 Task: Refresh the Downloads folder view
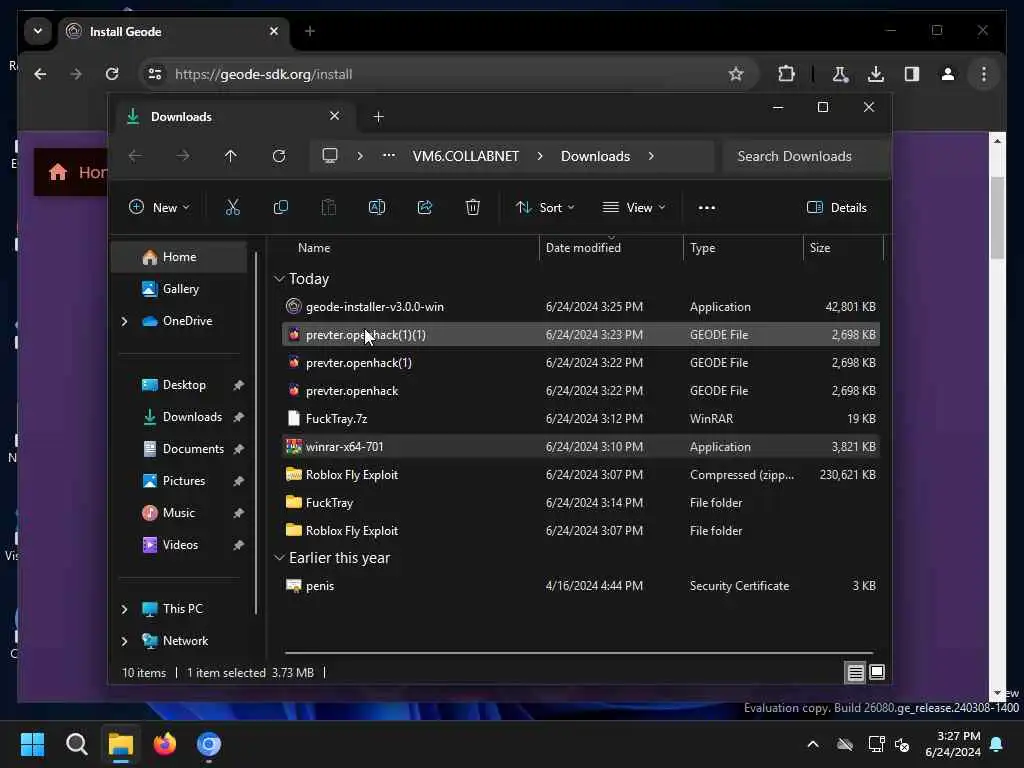[279, 156]
